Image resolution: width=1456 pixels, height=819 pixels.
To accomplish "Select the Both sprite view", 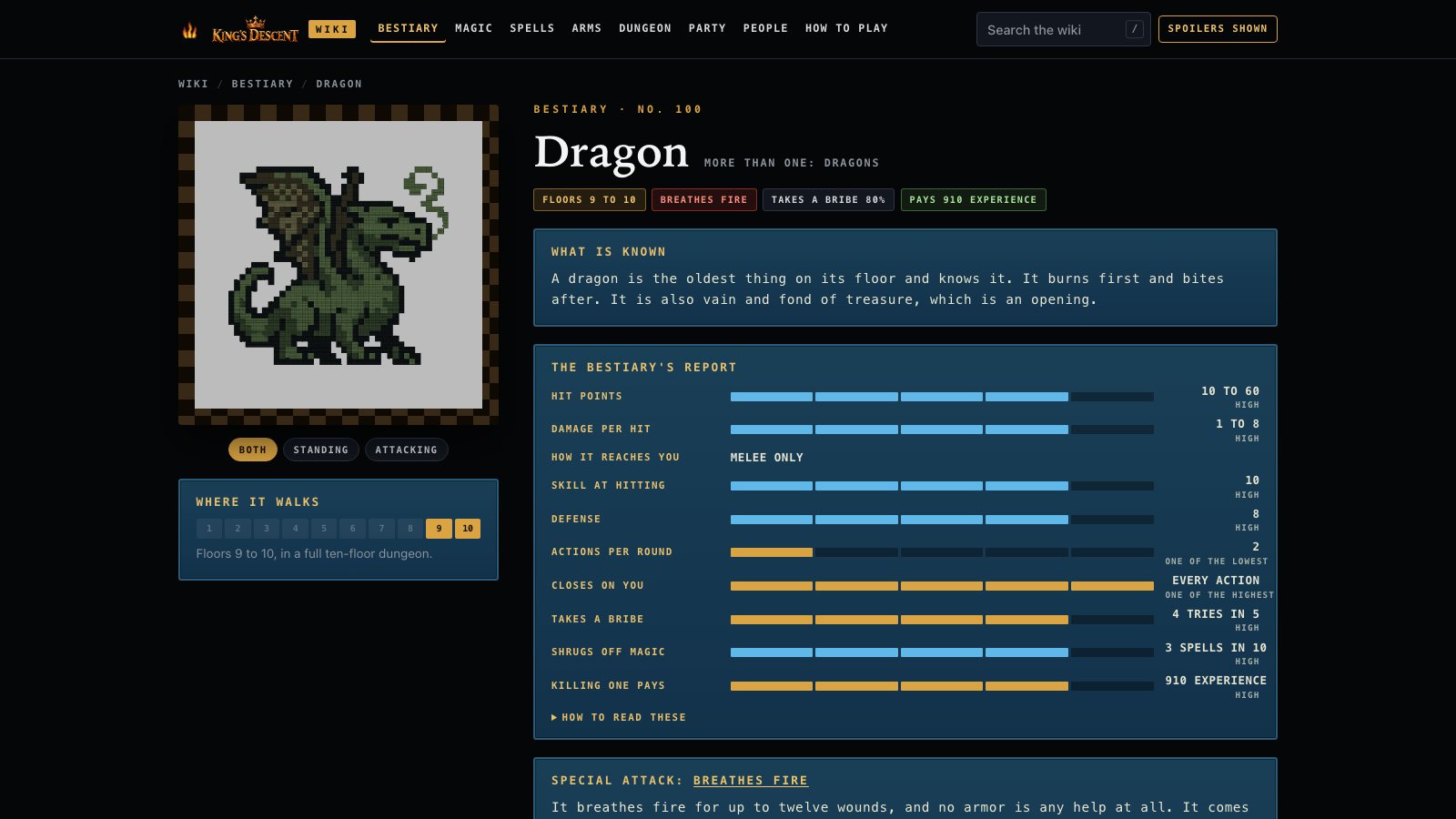I will click(x=253, y=450).
